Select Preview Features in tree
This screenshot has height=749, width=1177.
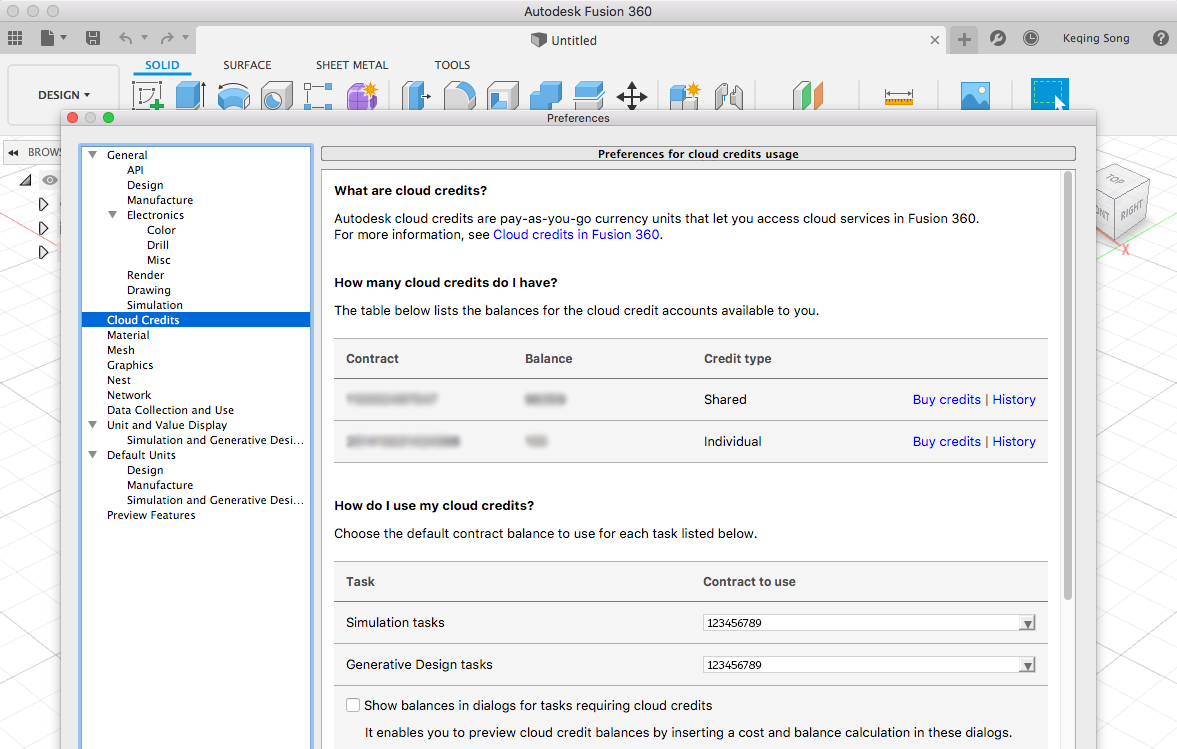pyautogui.click(x=151, y=515)
